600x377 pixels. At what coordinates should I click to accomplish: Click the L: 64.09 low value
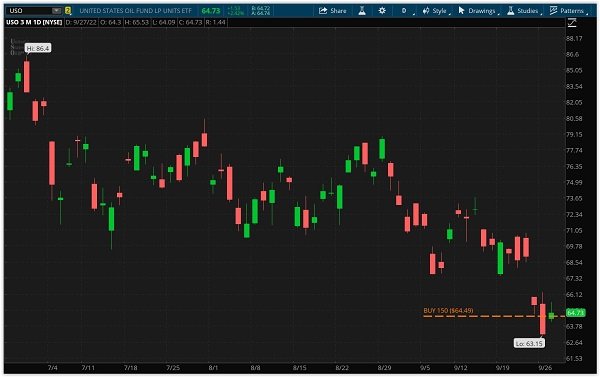pyautogui.click(x=164, y=22)
